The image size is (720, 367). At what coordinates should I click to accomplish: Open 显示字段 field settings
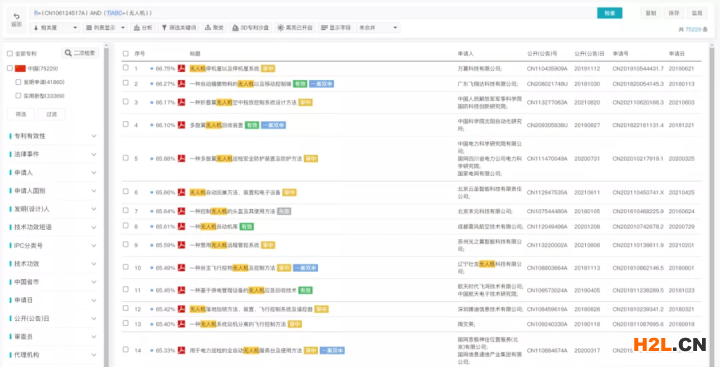click(x=336, y=28)
